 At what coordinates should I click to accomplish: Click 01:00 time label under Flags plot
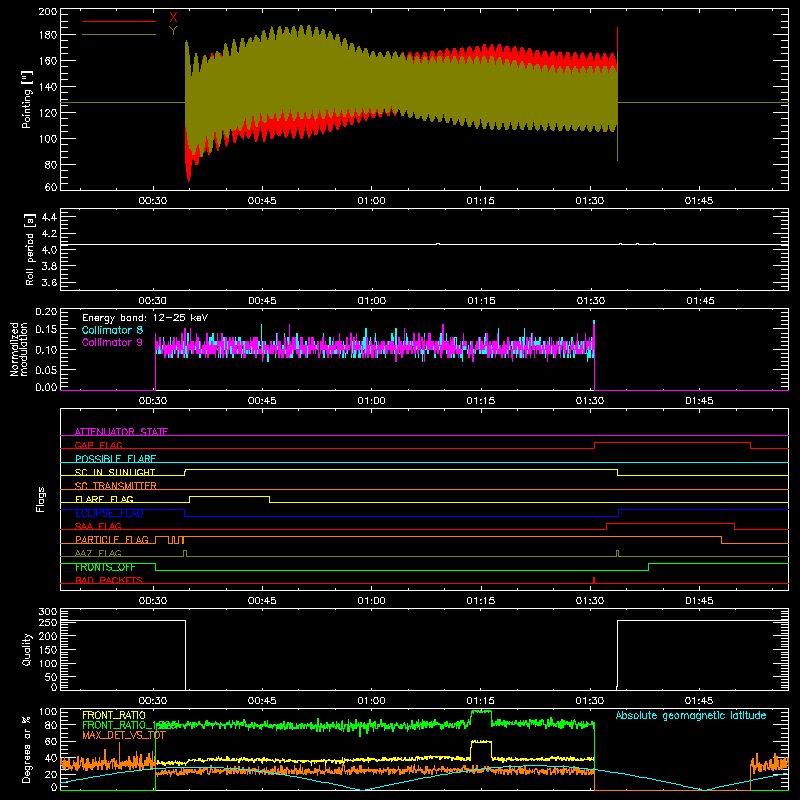pyautogui.click(x=371, y=601)
